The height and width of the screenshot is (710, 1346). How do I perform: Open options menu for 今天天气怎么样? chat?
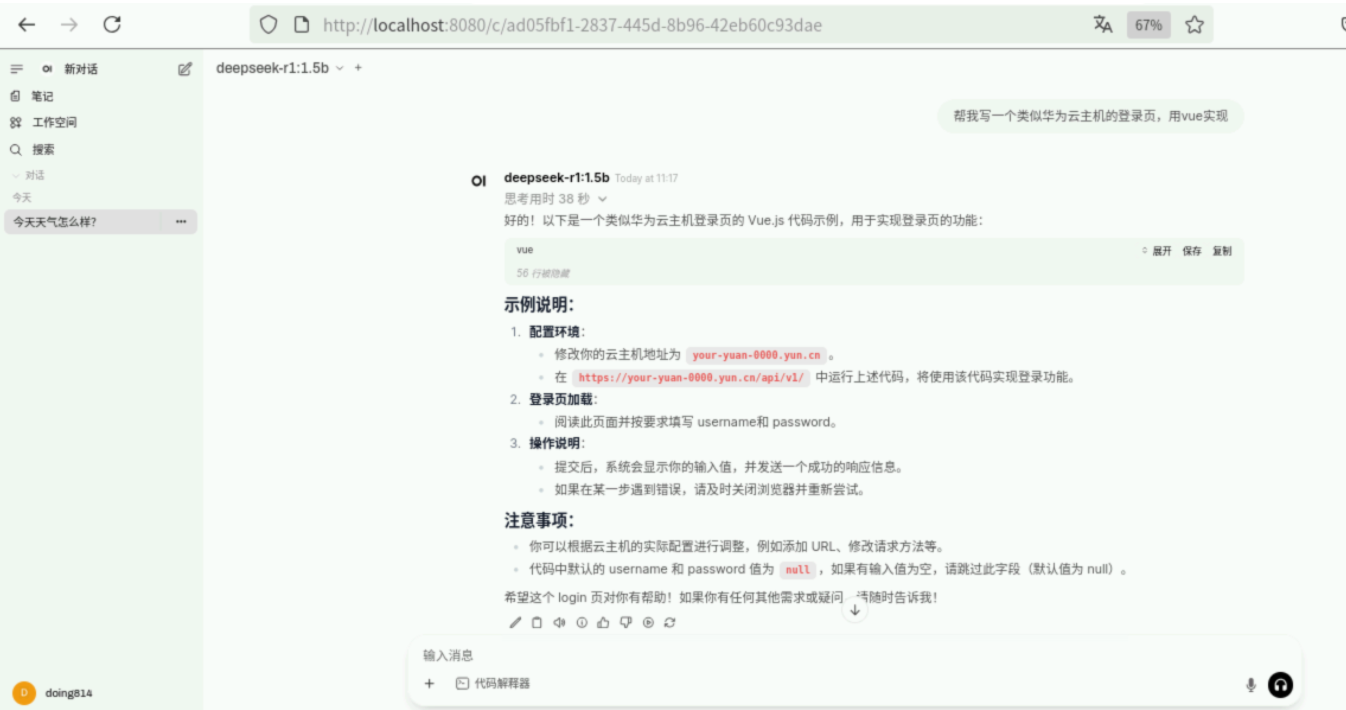click(181, 221)
